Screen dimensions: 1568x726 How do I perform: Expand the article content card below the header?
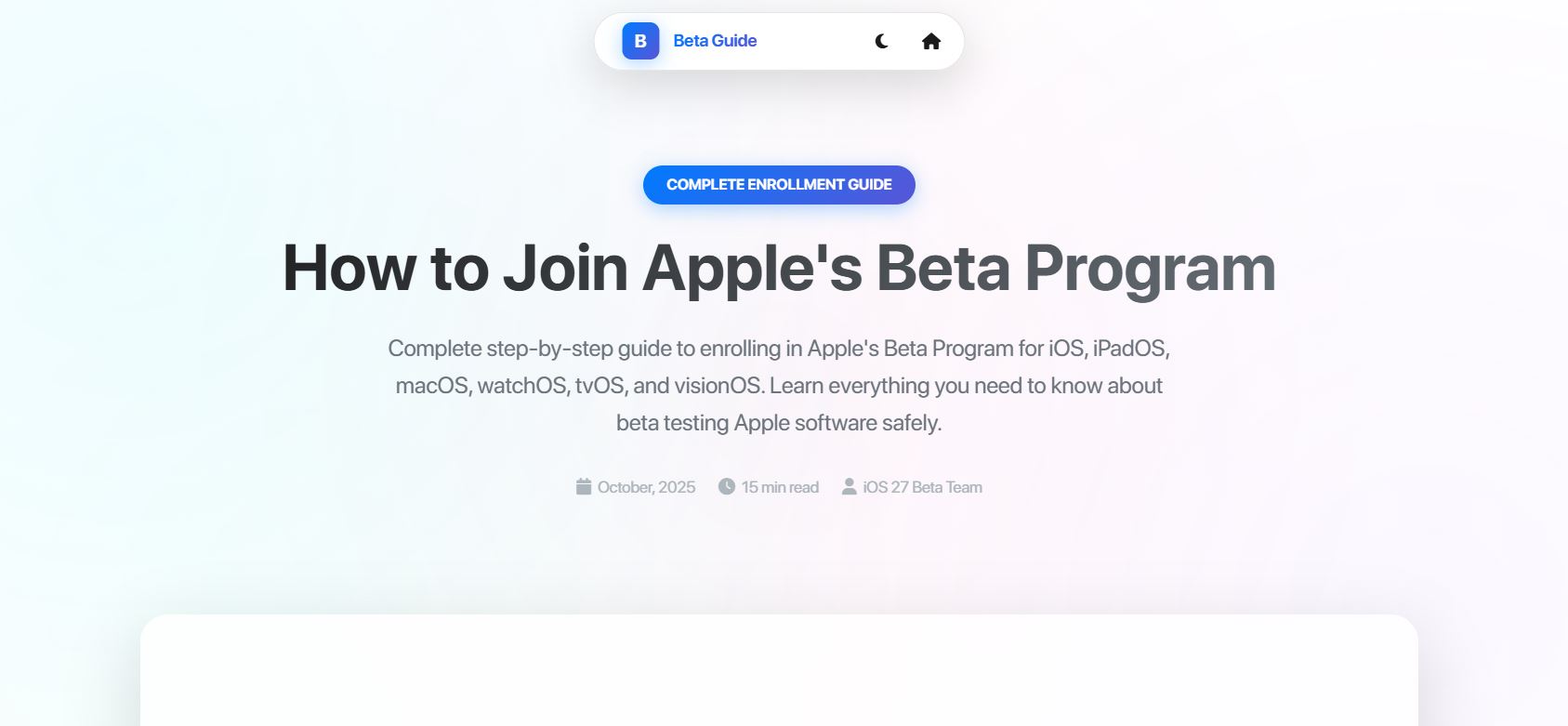[779, 669]
